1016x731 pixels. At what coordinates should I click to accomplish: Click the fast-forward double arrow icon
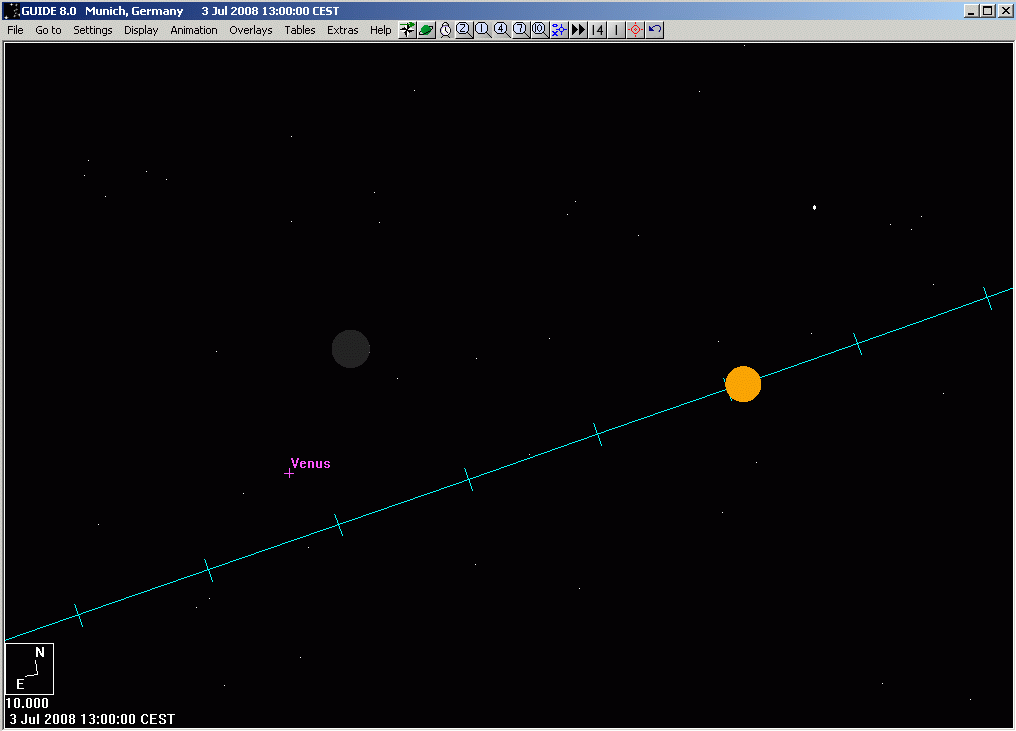point(578,30)
